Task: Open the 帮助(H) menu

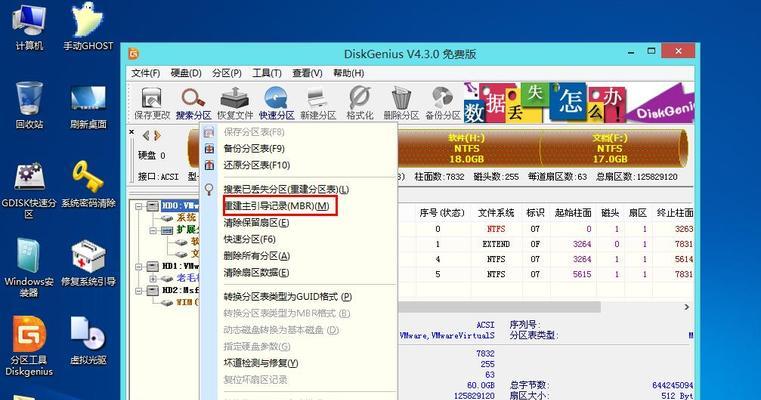Action: click(x=348, y=73)
